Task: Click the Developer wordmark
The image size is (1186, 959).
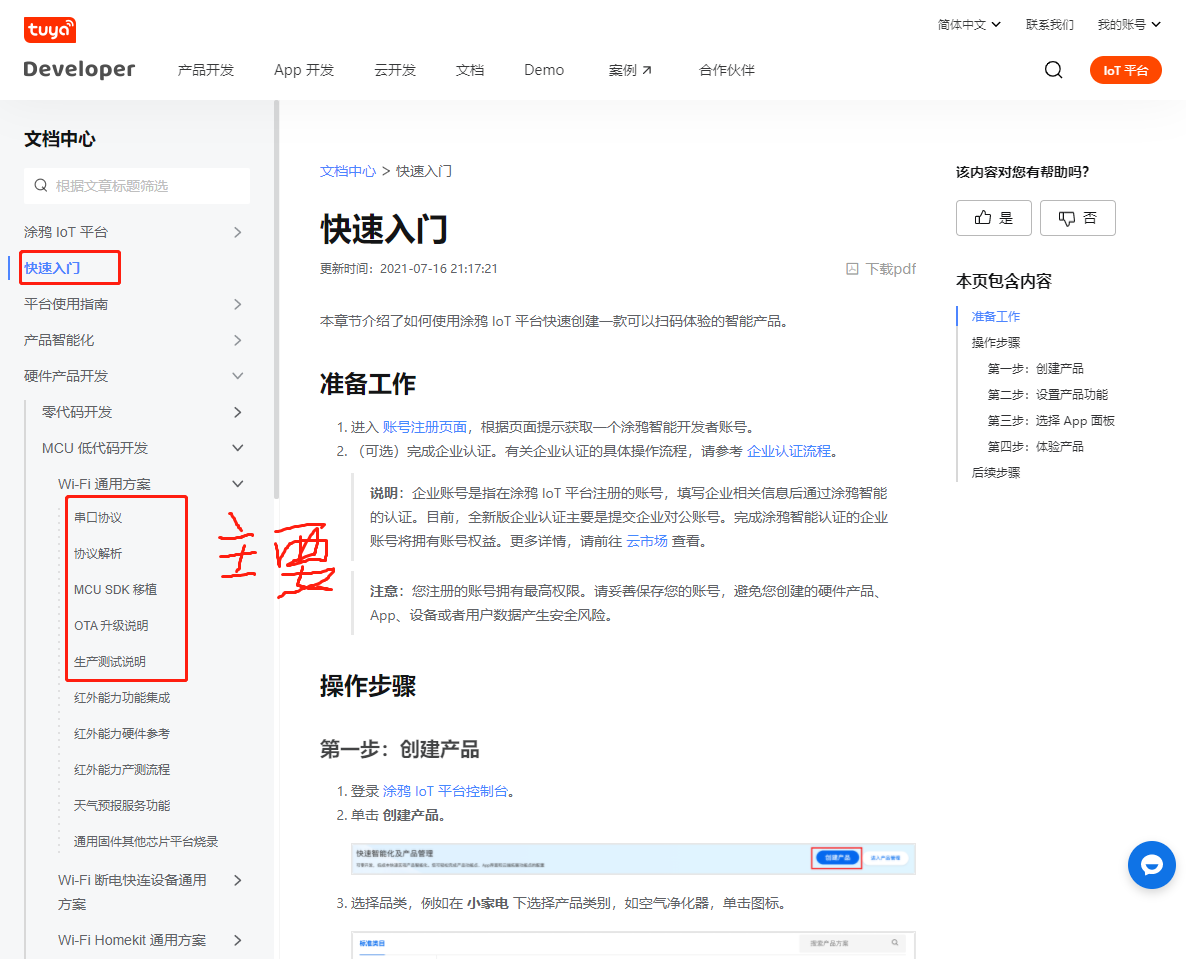Action: 79,69
